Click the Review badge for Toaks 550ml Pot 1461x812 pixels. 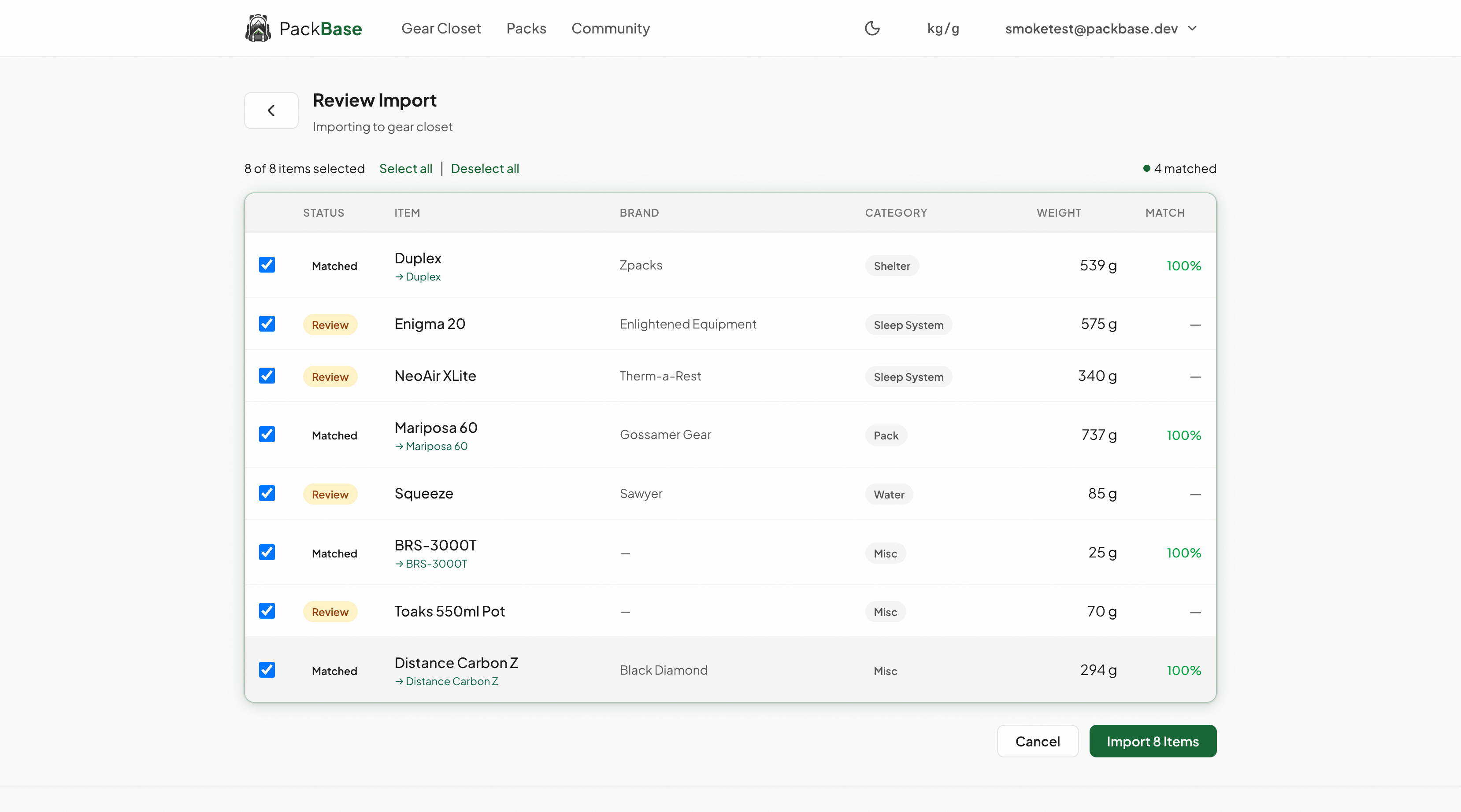tap(330, 612)
